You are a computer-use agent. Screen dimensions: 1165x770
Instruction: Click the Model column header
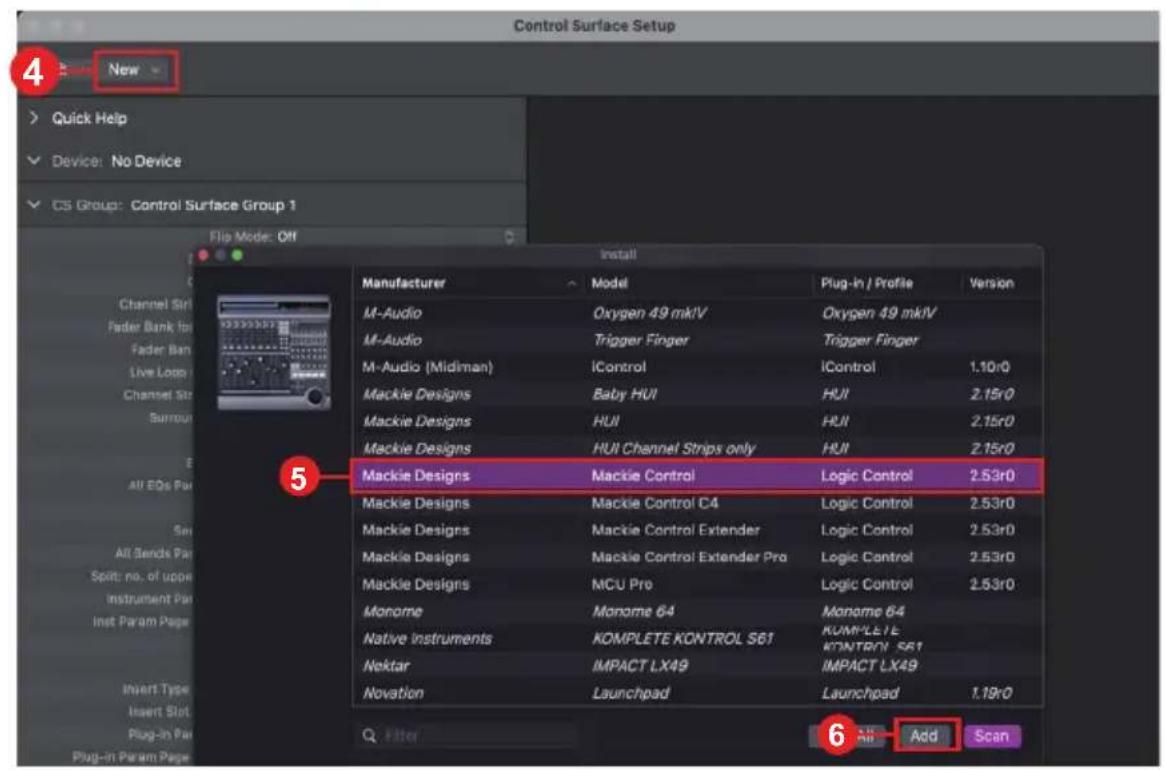click(x=609, y=283)
